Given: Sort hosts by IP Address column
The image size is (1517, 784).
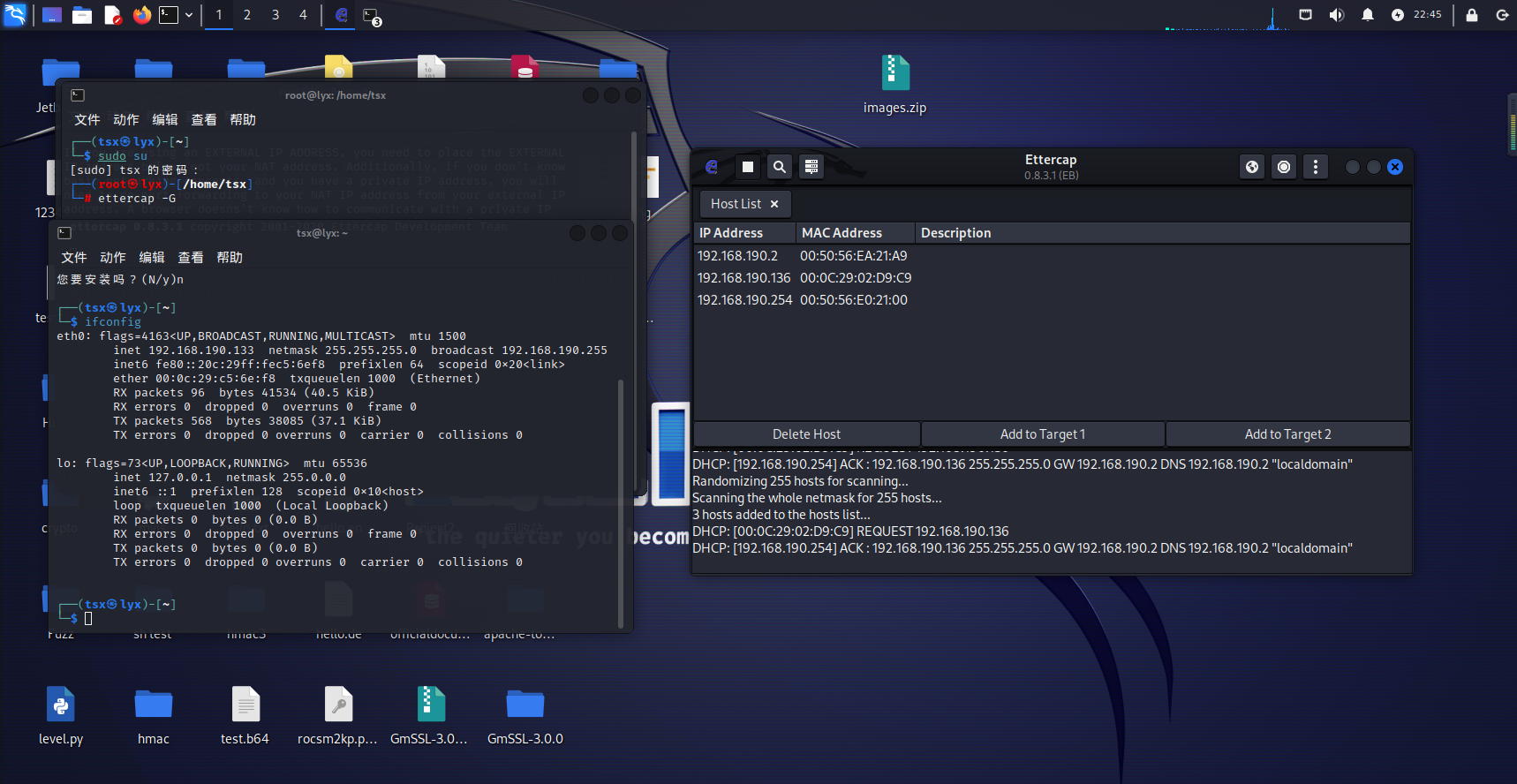Looking at the screenshot, I should tap(744, 233).
